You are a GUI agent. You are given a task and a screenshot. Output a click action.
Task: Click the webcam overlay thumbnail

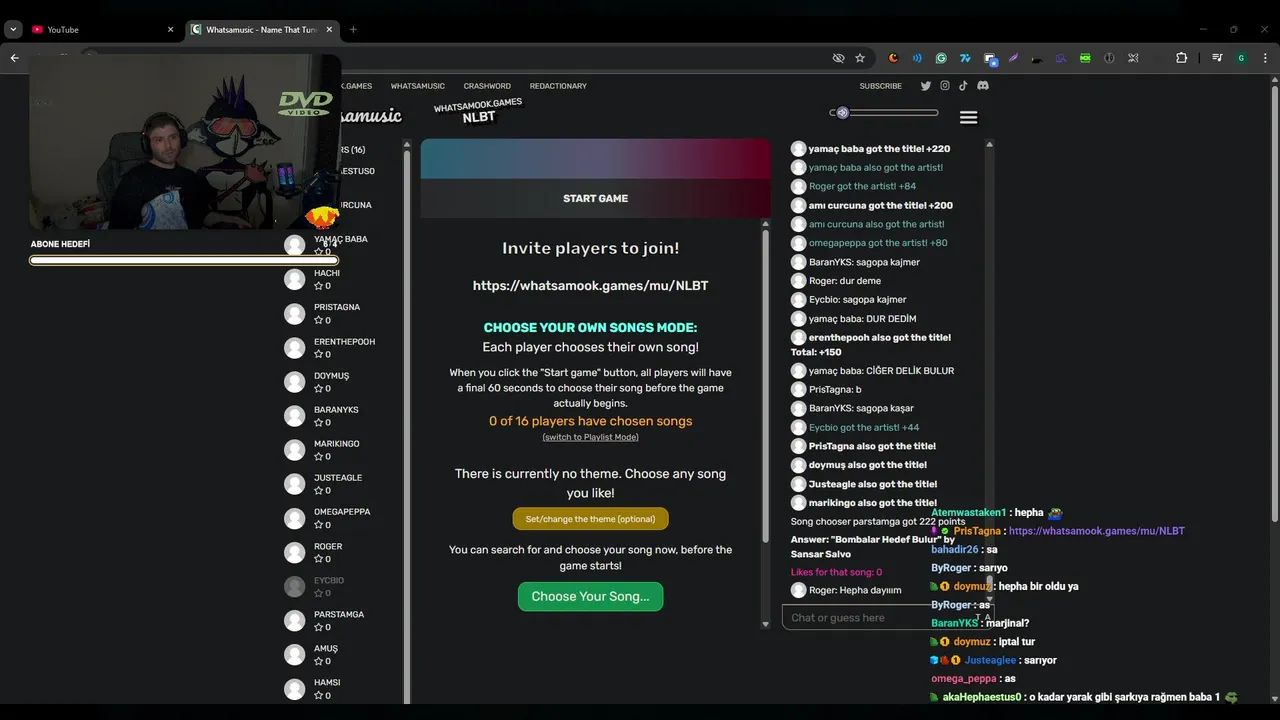coord(185,142)
